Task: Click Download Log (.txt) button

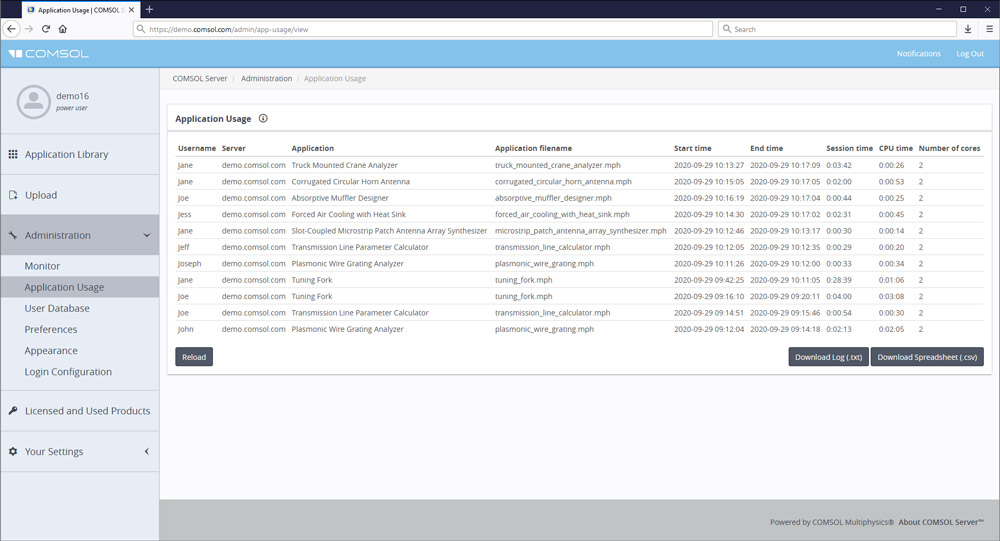Action: [828, 357]
